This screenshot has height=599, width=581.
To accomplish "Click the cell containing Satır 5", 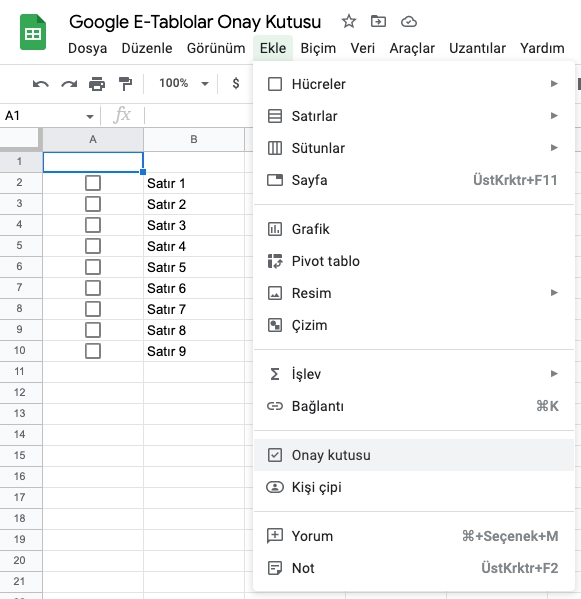I will pos(194,267).
